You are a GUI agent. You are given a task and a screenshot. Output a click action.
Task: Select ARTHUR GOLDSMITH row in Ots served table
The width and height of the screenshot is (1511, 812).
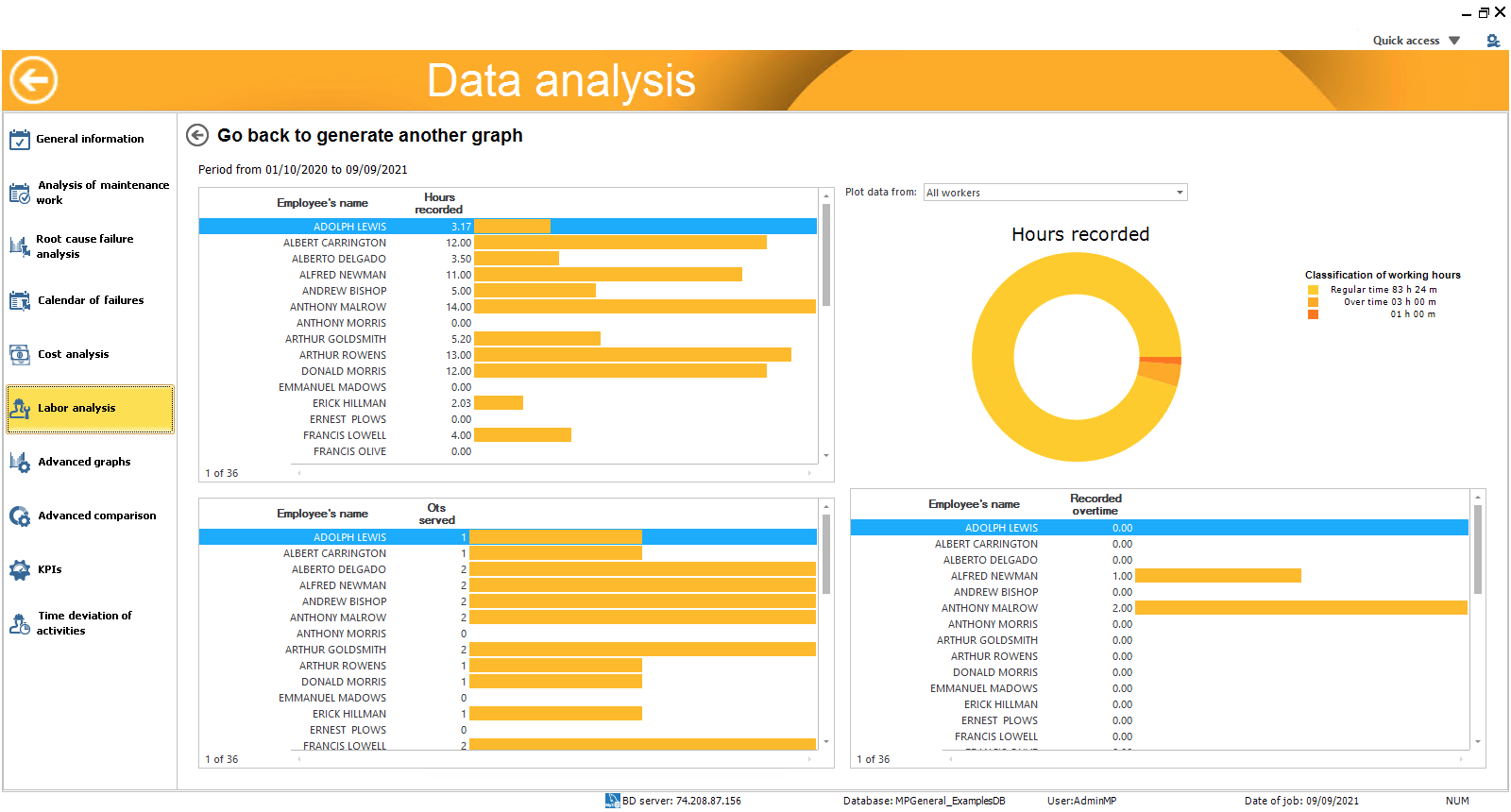click(508, 650)
